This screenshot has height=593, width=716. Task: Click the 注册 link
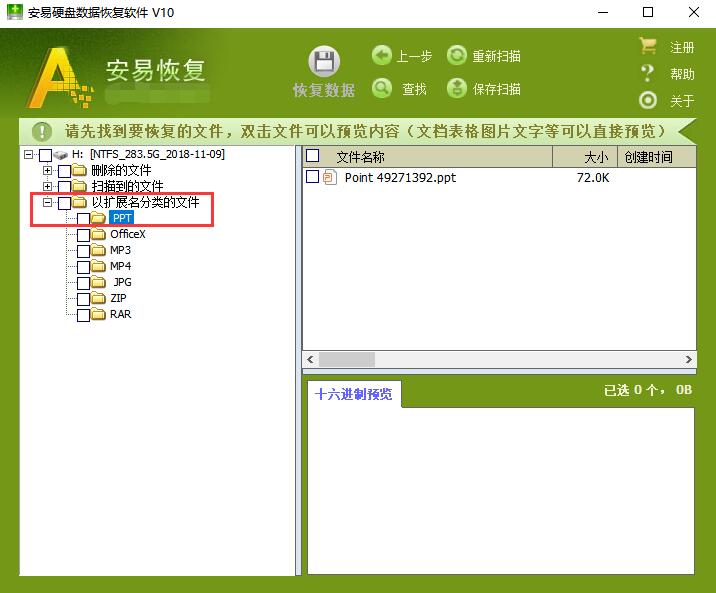coord(682,47)
